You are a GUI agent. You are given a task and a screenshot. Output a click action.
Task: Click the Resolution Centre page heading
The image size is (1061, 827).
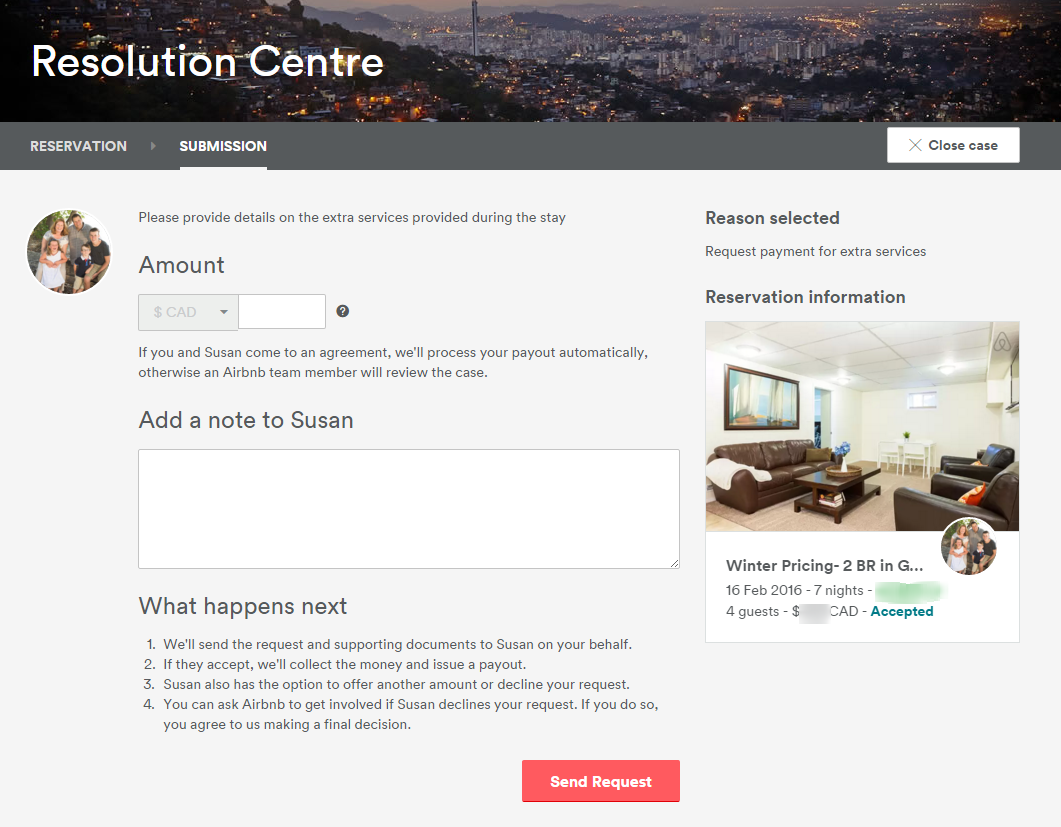point(208,62)
